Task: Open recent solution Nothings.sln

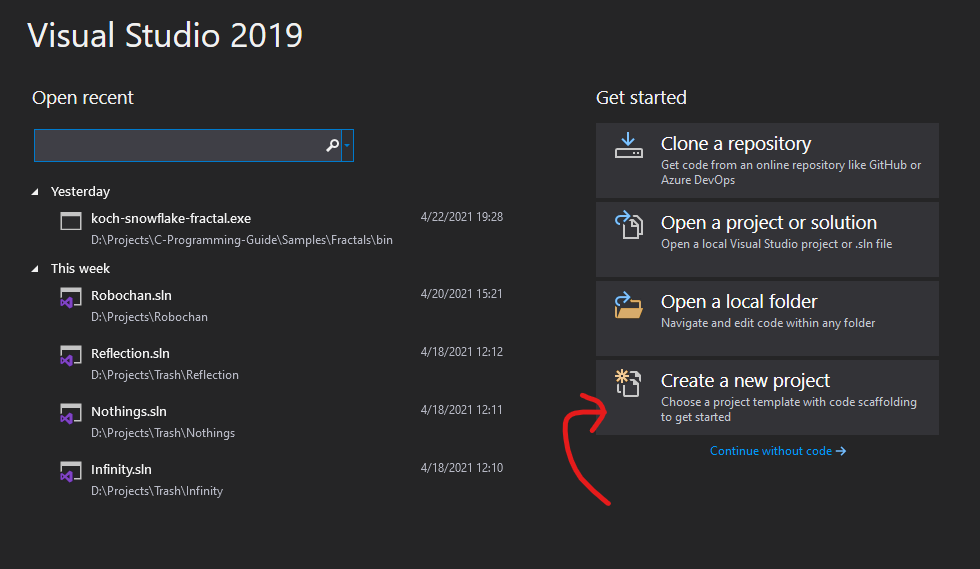Action: [x=281, y=421]
